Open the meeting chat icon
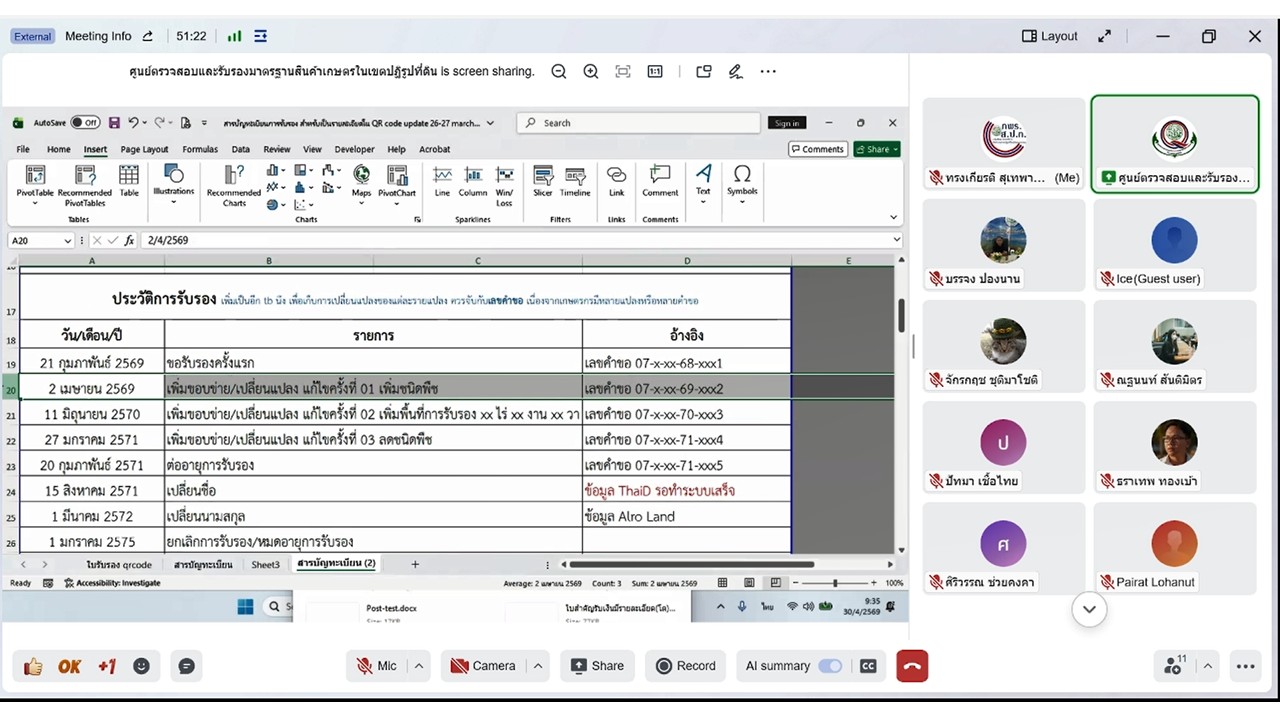Viewport: 1280px width, 720px height. coord(186,666)
